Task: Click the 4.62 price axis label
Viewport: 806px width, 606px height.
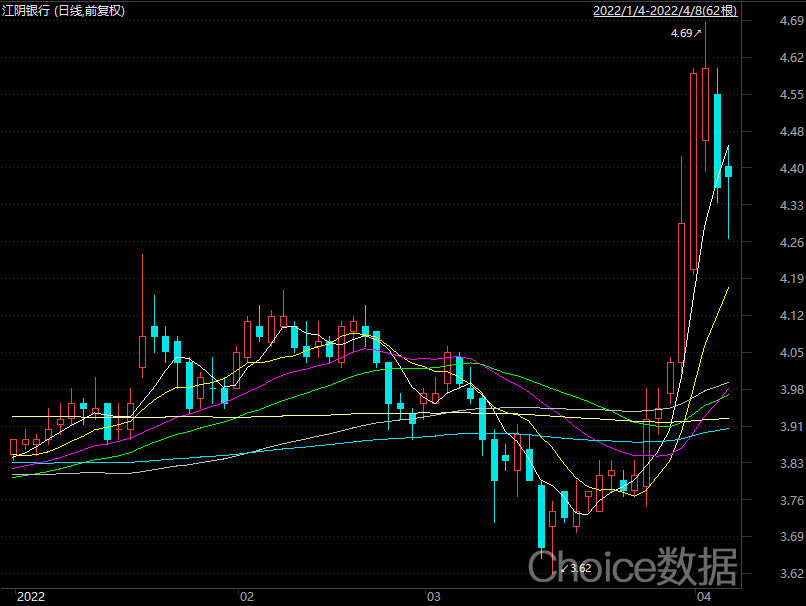Action: coord(792,58)
